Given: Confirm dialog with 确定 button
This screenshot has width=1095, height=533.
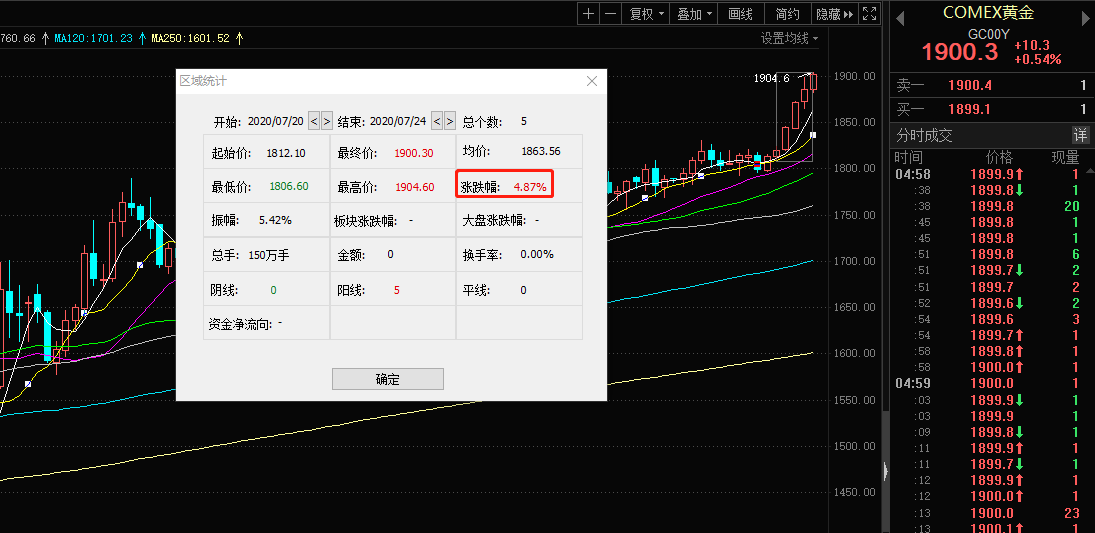Looking at the screenshot, I should pyautogui.click(x=388, y=379).
